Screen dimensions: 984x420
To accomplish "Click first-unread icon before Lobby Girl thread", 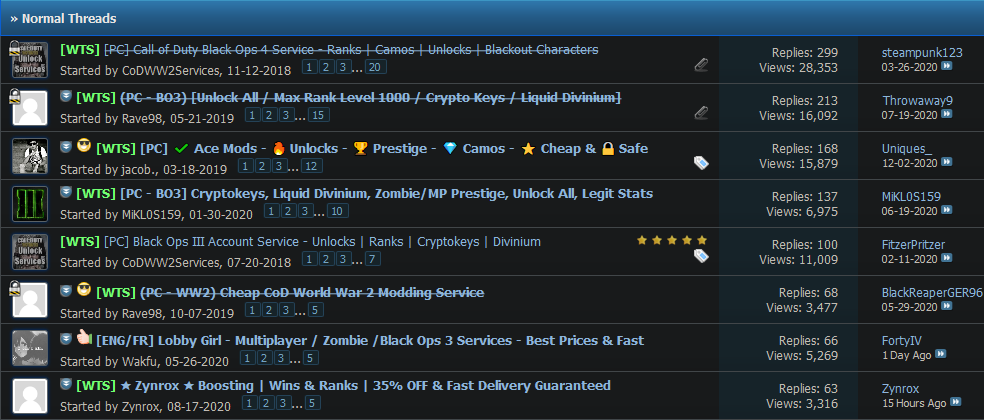I will pyautogui.click(x=66, y=339).
